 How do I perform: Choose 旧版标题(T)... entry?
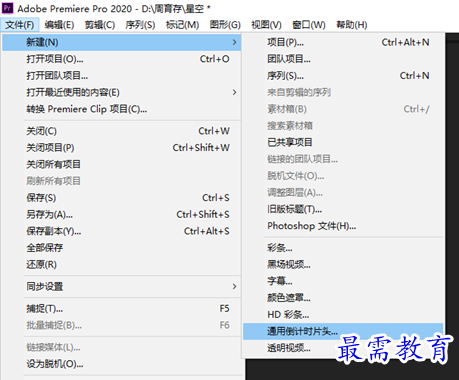[x=343, y=209]
